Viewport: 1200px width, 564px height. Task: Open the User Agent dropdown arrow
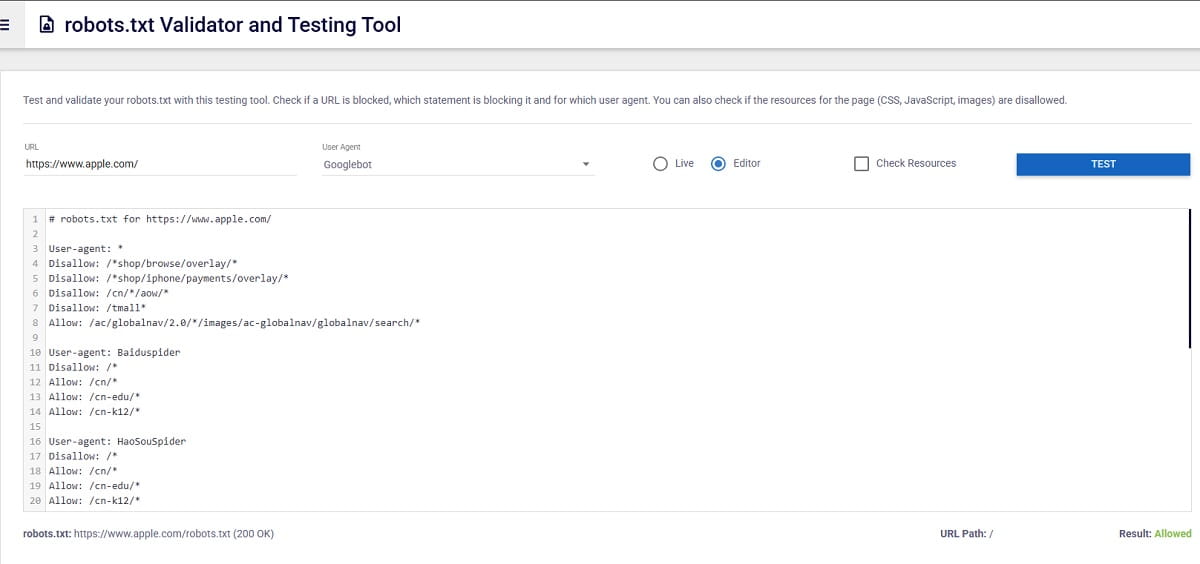tap(586, 165)
